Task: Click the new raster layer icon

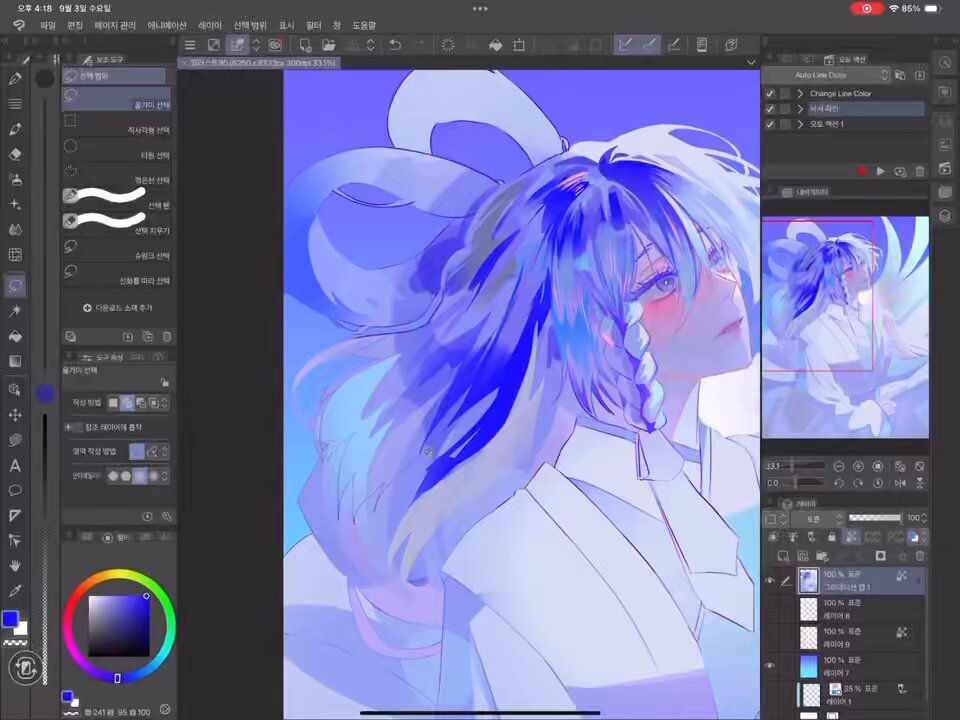Action: [783, 556]
